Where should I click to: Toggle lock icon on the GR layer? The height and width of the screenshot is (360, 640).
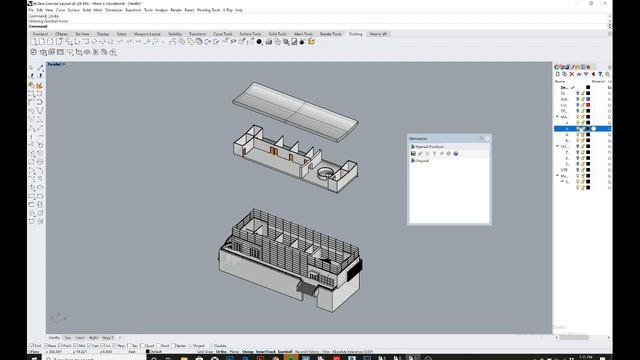point(583,99)
